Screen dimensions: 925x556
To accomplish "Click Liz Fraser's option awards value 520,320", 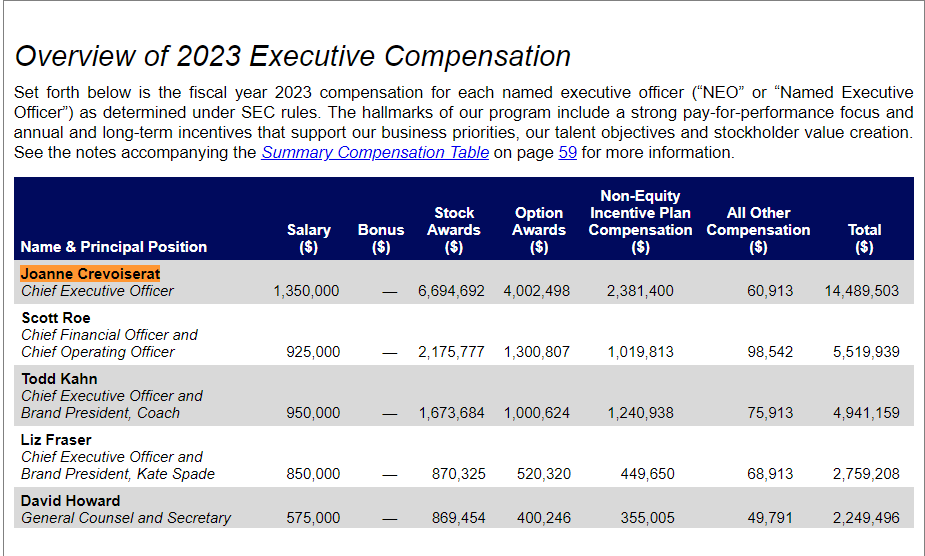I will [x=545, y=474].
